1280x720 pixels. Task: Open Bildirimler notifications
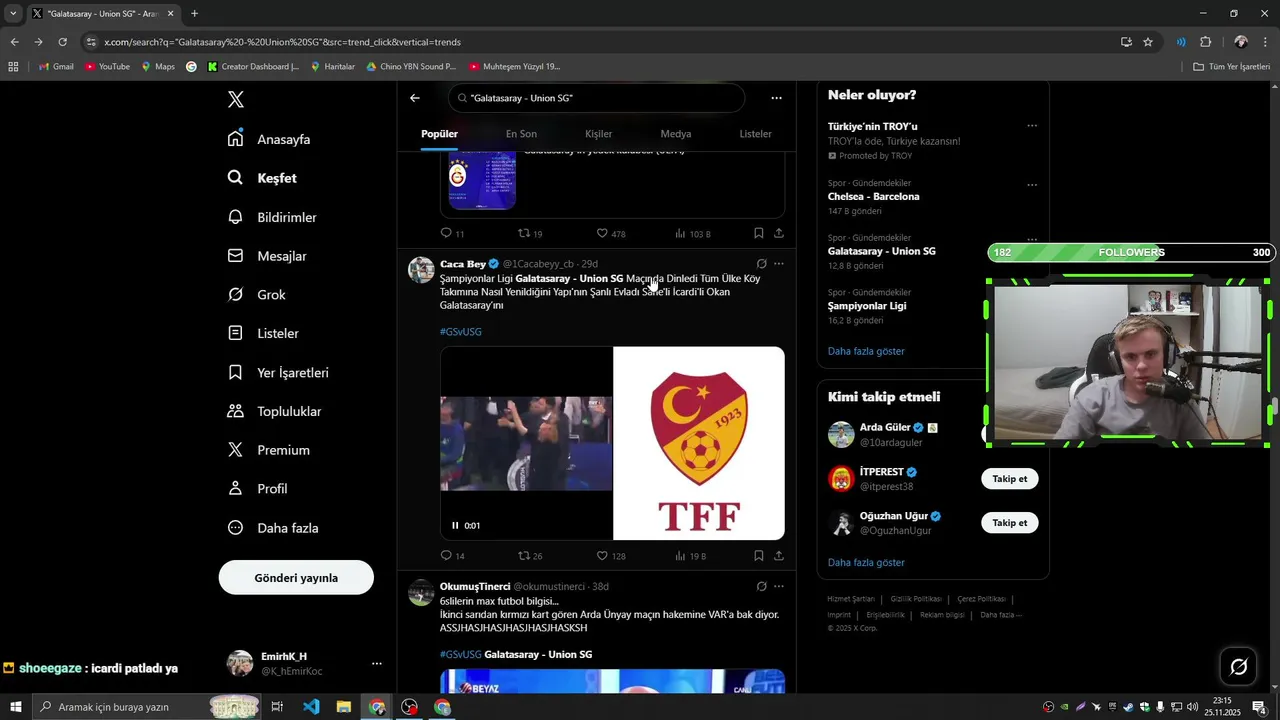[272, 217]
